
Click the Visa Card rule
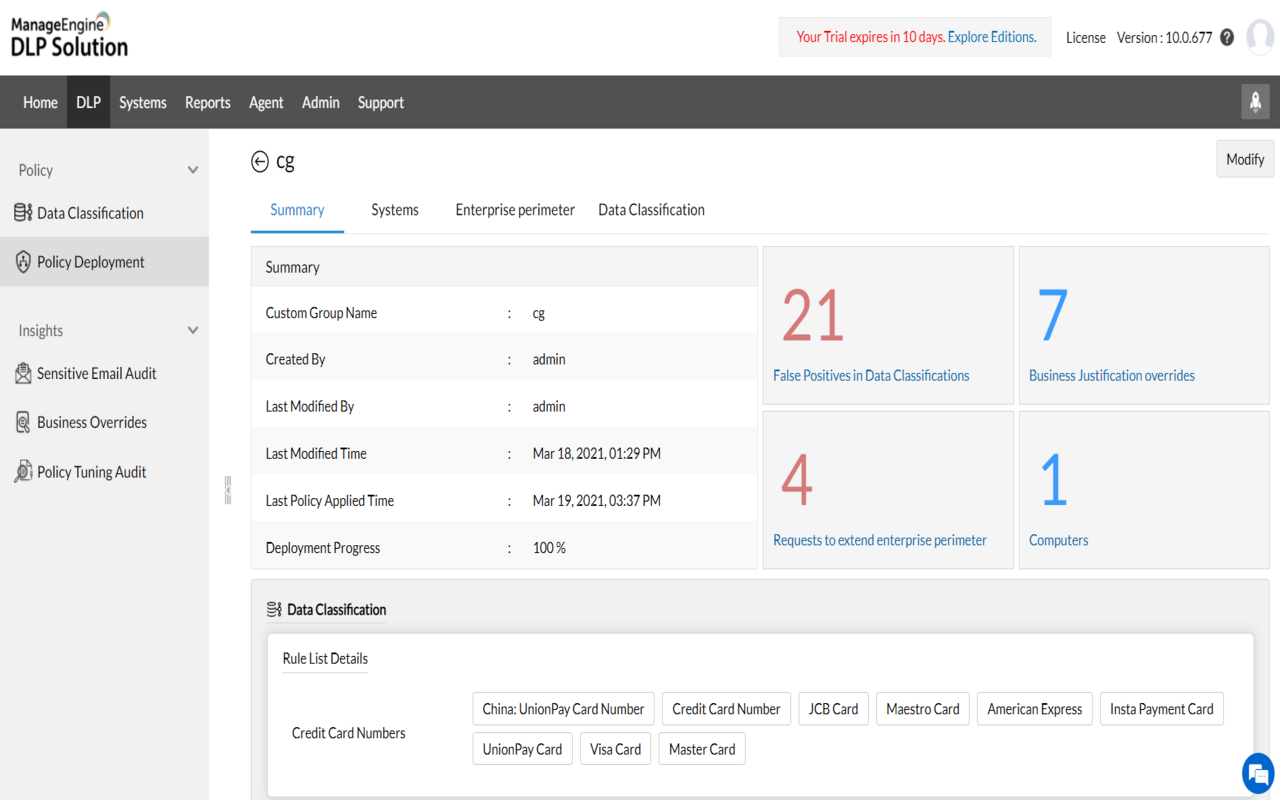615,749
